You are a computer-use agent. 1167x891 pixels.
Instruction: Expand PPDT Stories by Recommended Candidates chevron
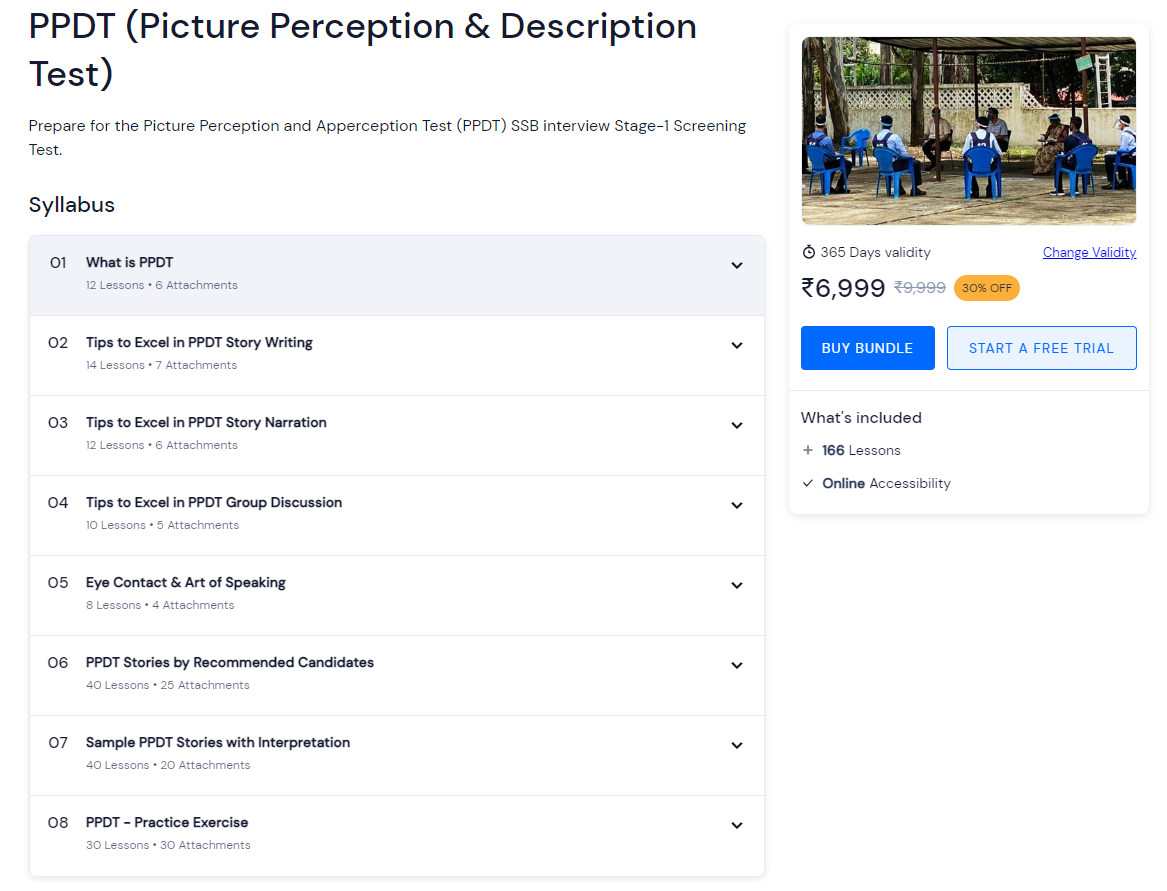pyautogui.click(x=737, y=665)
